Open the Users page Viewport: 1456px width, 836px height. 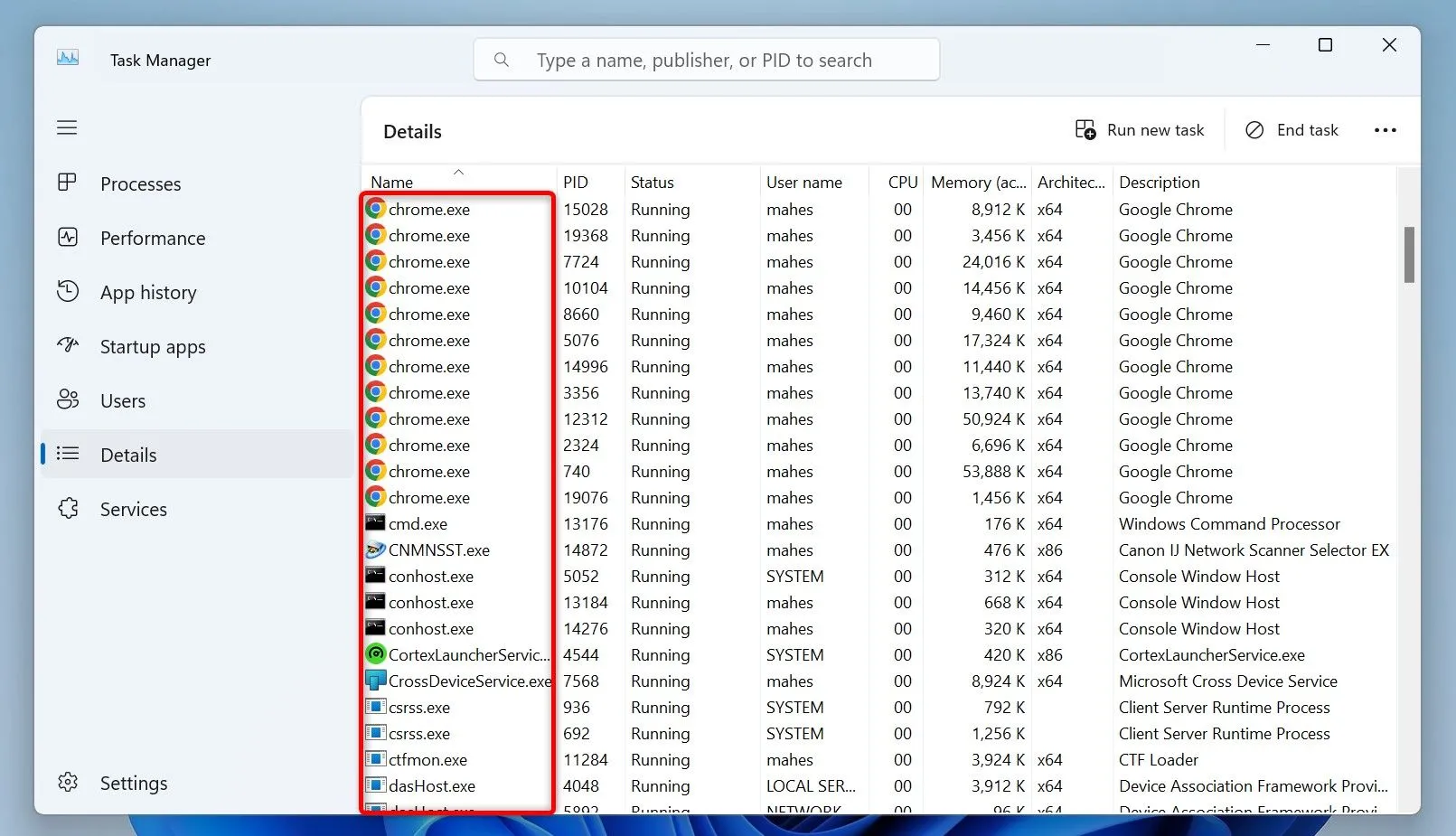pyautogui.click(x=122, y=400)
